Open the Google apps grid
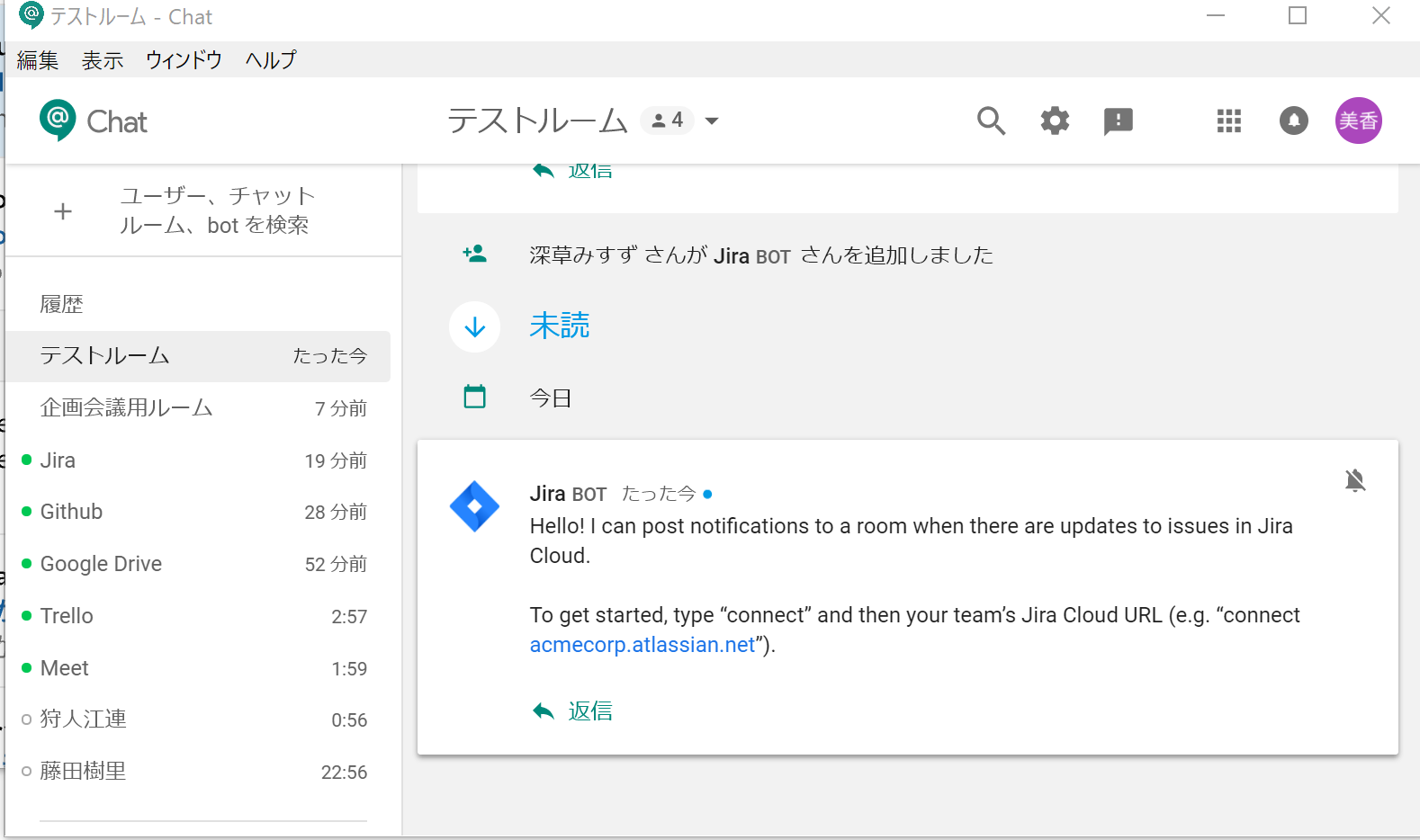 [1228, 121]
